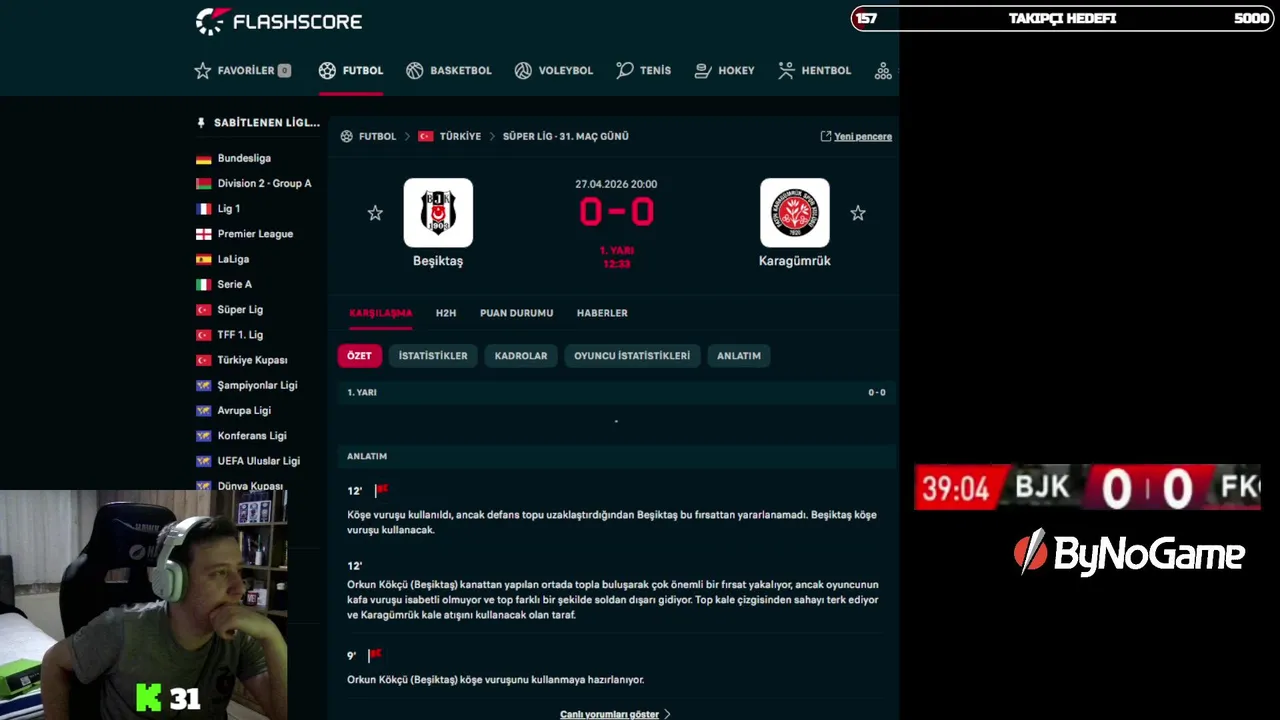This screenshot has width=1280, height=720.
Task: Switch to the H2H tab
Action: click(x=446, y=313)
